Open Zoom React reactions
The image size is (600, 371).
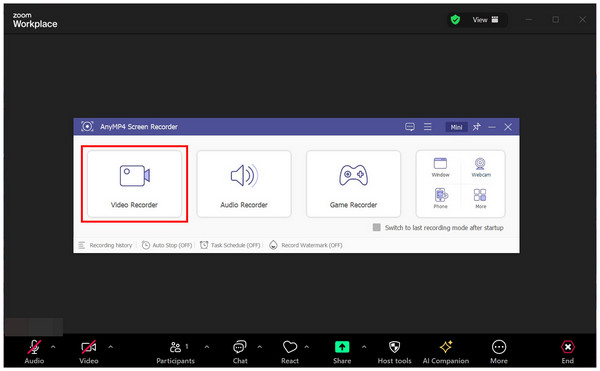(290, 352)
